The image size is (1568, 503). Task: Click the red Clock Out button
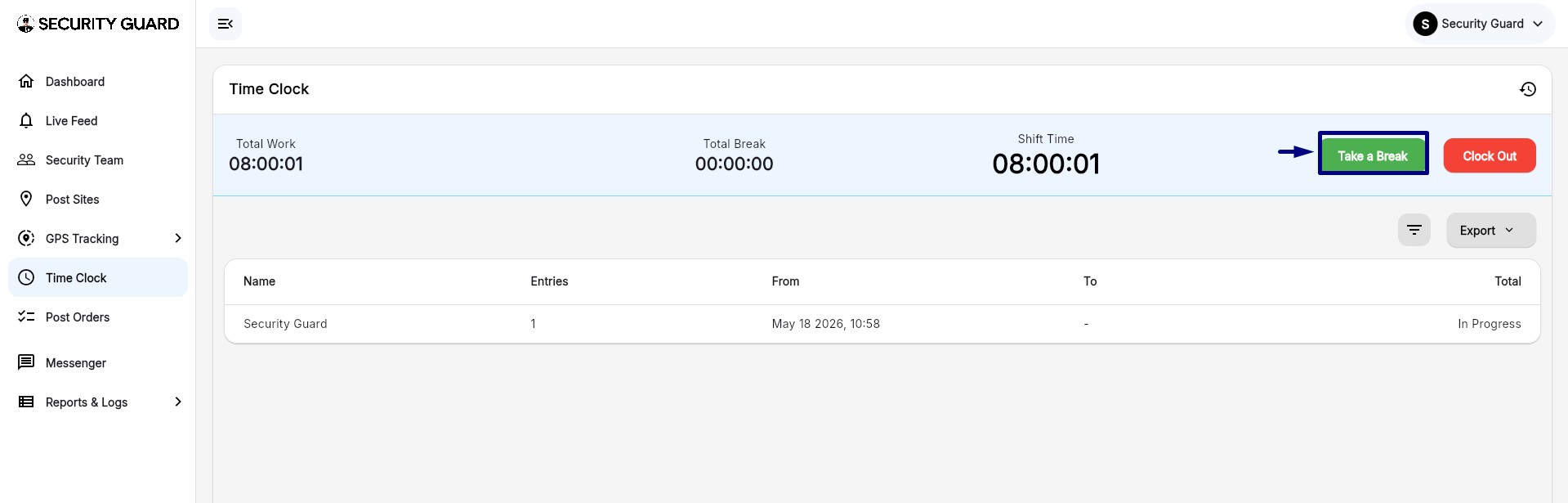click(x=1490, y=155)
